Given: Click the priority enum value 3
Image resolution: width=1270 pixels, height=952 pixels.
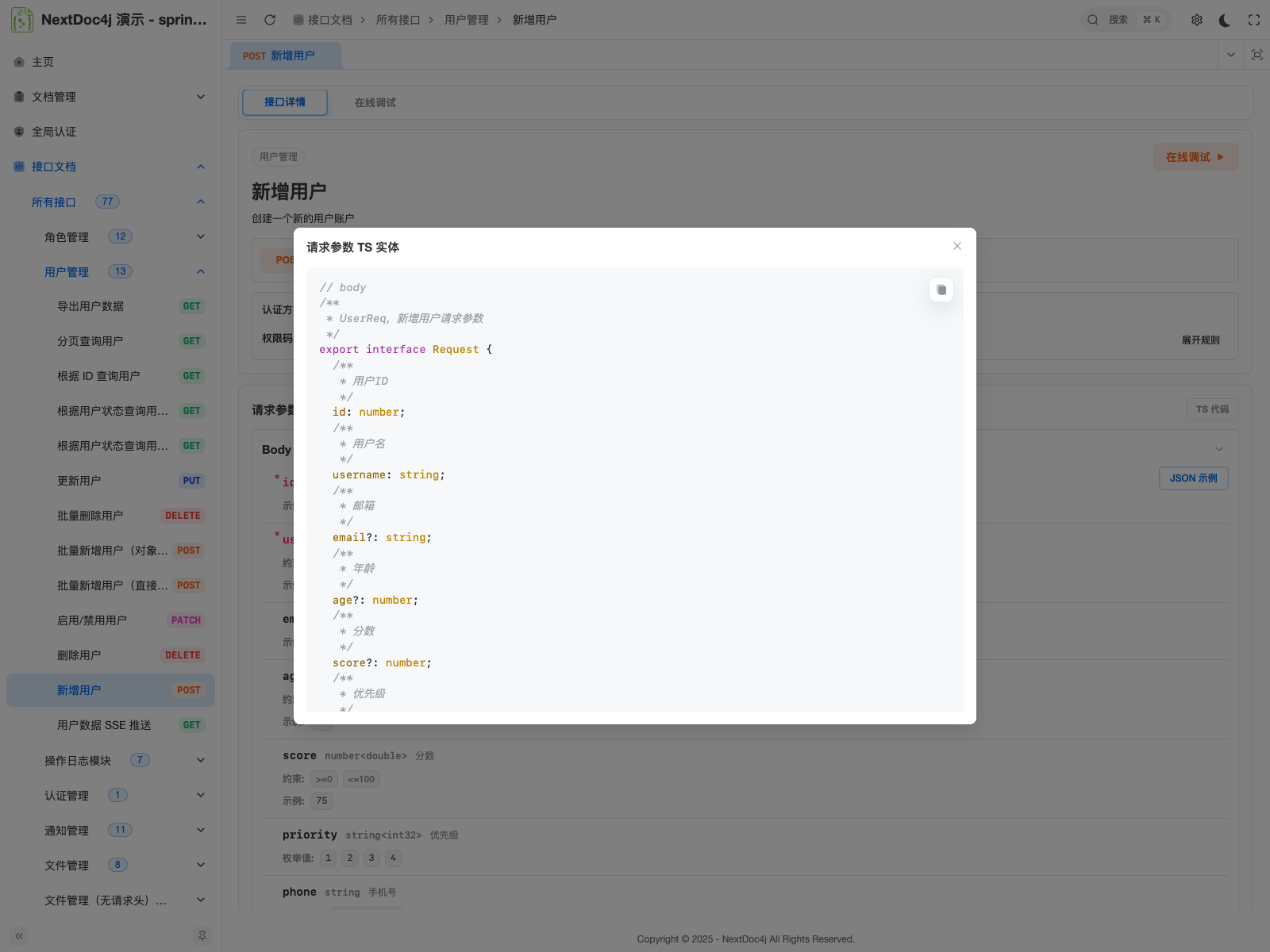Looking at the screenshot, I should coord(371,858).
